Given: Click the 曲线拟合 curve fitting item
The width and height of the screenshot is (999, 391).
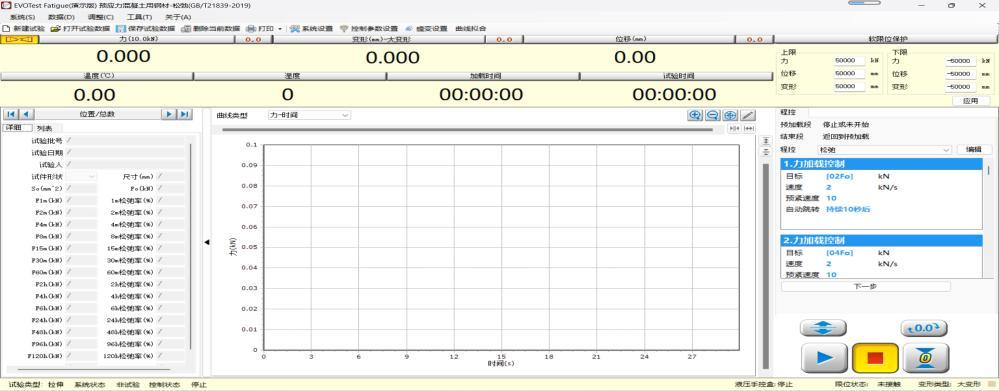Looking at the screenshot, I should click(471, 29).
